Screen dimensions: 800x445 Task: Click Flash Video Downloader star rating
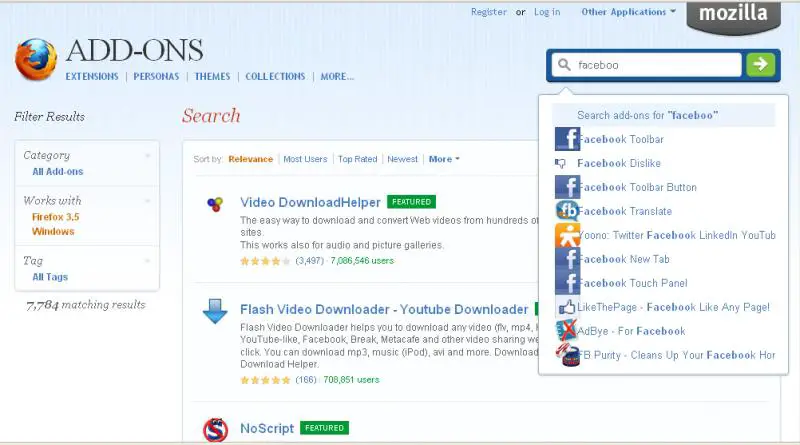coord(265,380)
